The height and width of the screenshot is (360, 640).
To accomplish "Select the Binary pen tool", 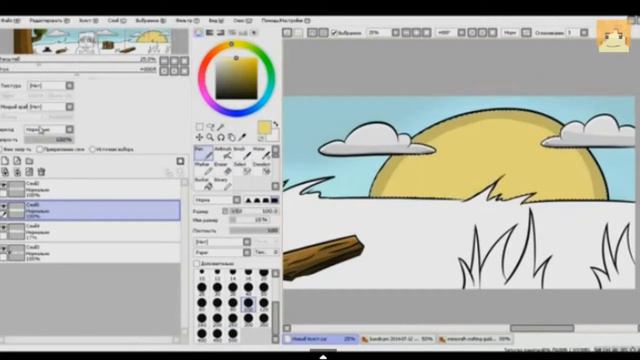I will click(223, 184).
